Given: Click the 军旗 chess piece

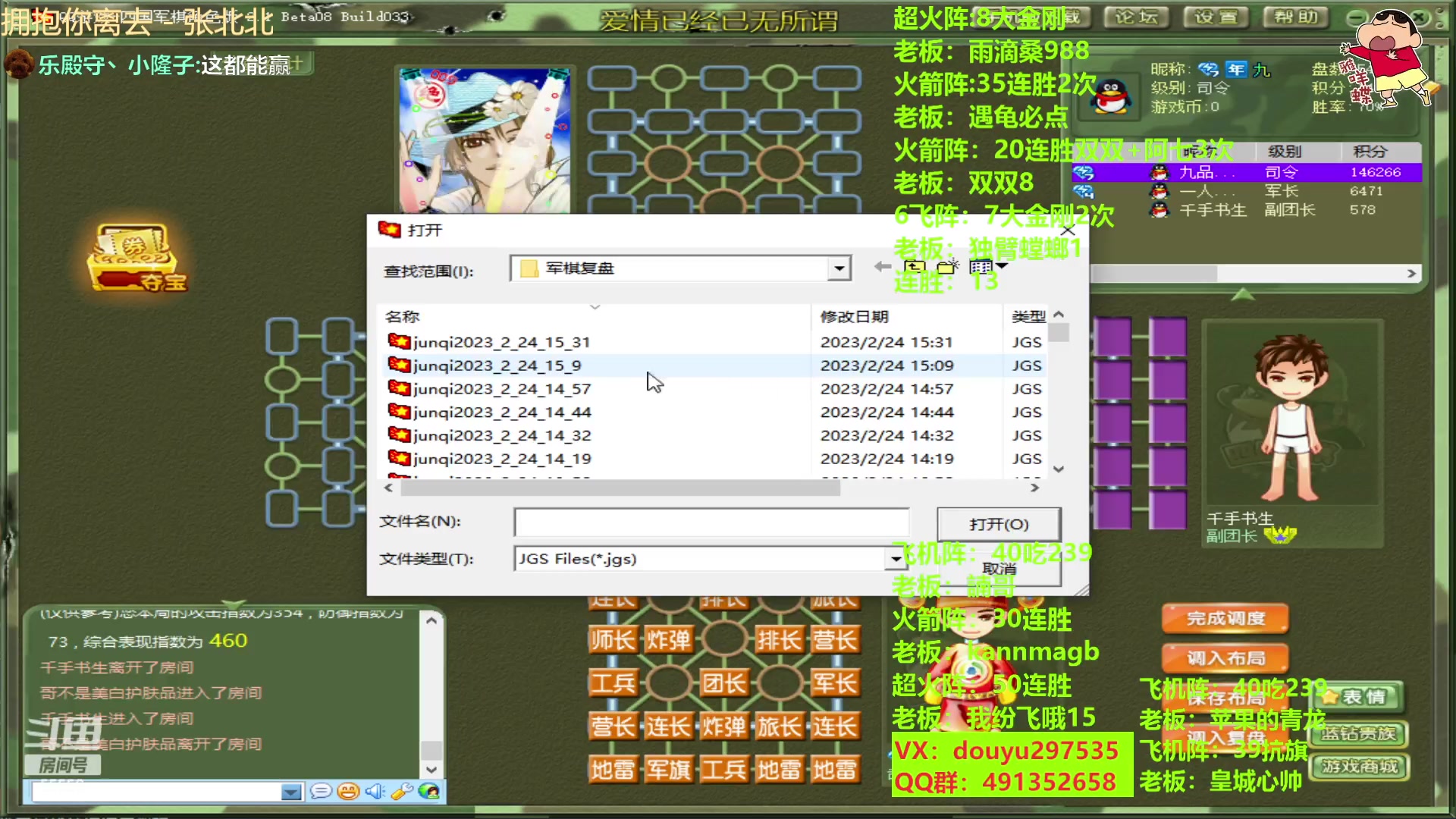Looking at the screenshot, I should pos(668,770).
